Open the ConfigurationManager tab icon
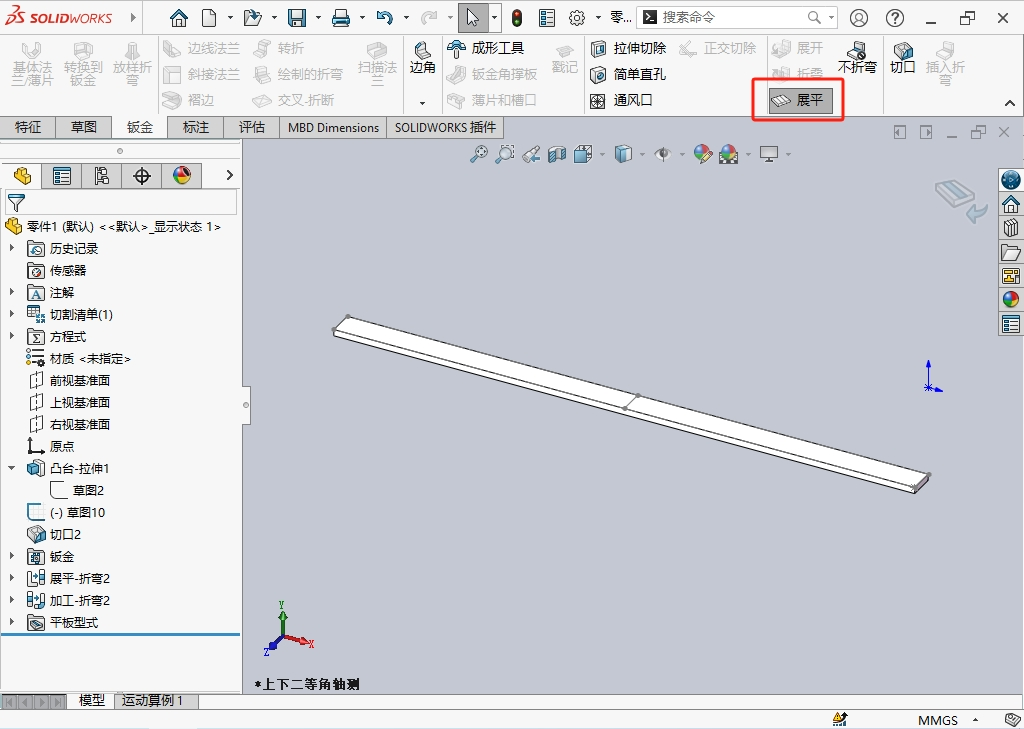1024x729 pixels. tap(102, 176)
